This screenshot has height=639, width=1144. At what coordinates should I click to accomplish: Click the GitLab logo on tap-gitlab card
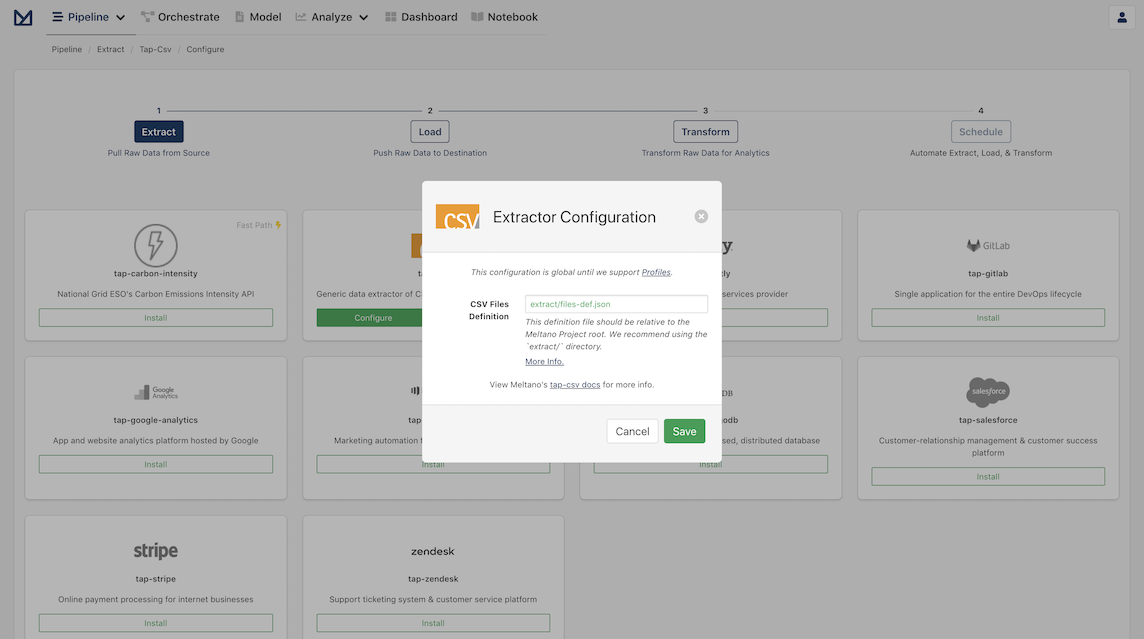click(x=988, y=246)
